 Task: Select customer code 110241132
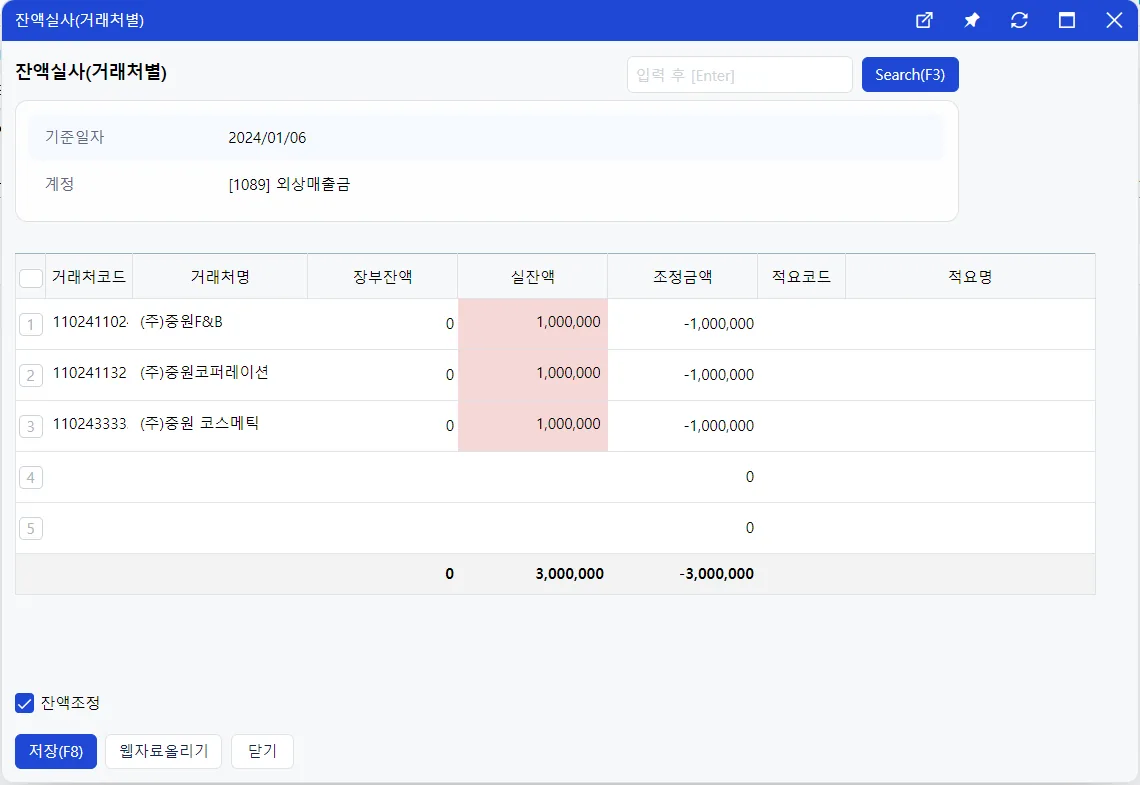[89, 373]
